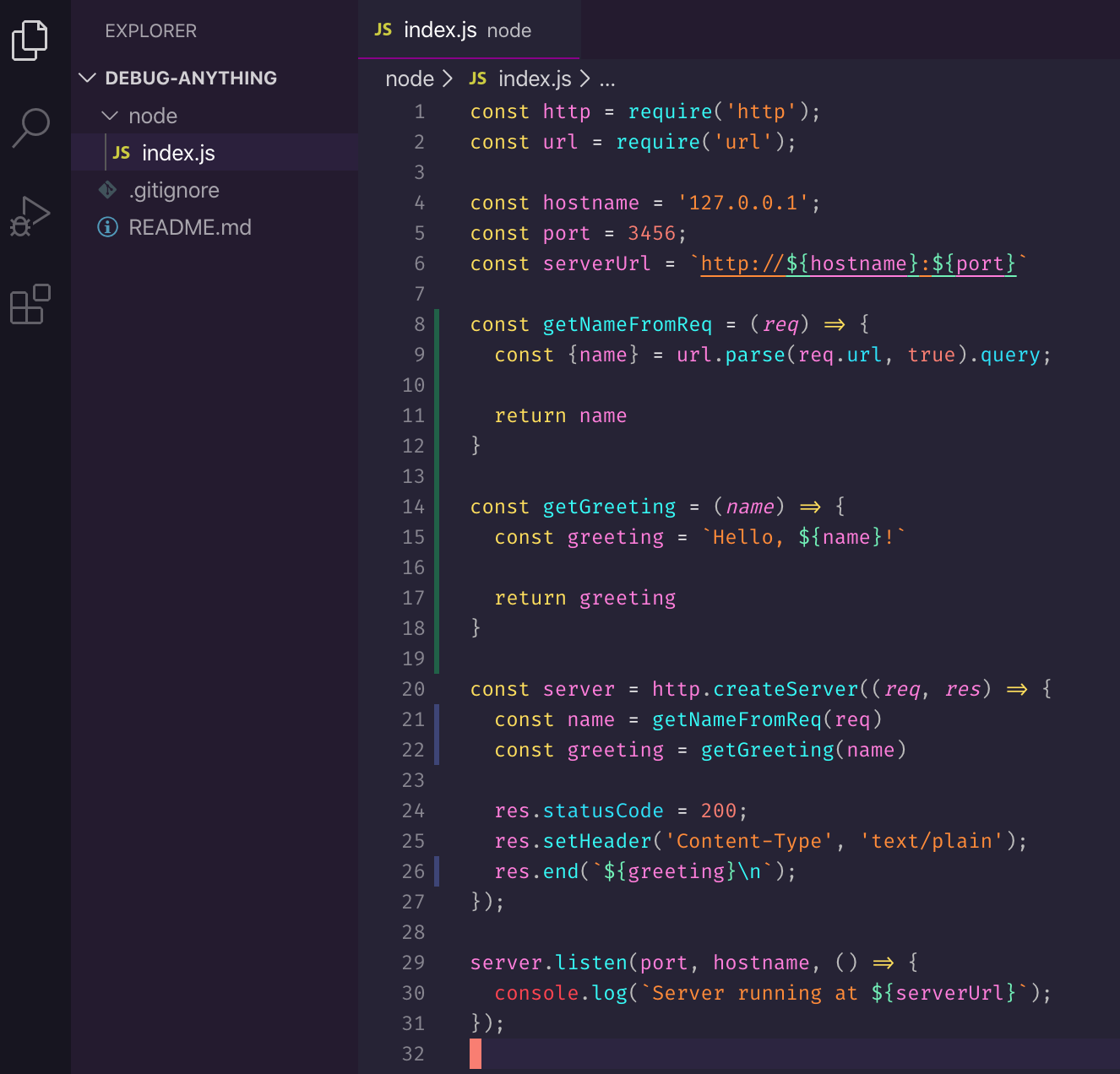Click line number 20 to set a breakpoint
Image resolution: width=1120 pixels, height=1074 pixels.
click(413, 689)
